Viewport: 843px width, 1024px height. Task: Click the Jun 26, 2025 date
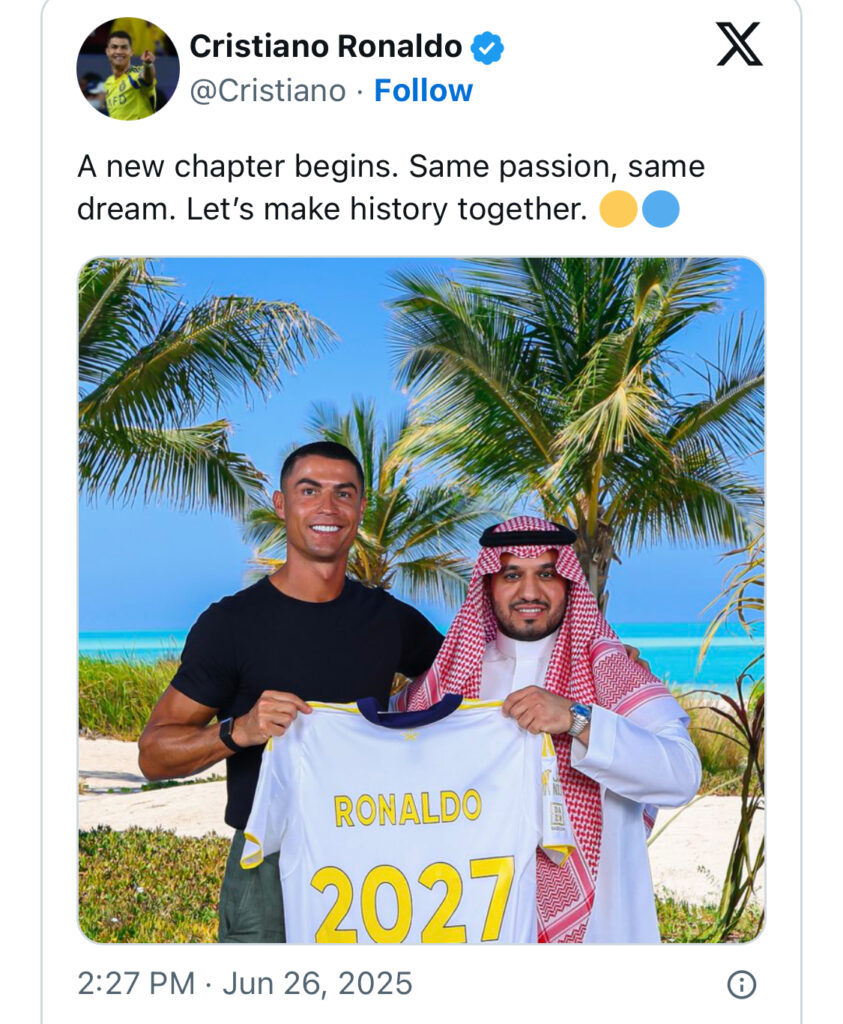(x=317, y=983)
